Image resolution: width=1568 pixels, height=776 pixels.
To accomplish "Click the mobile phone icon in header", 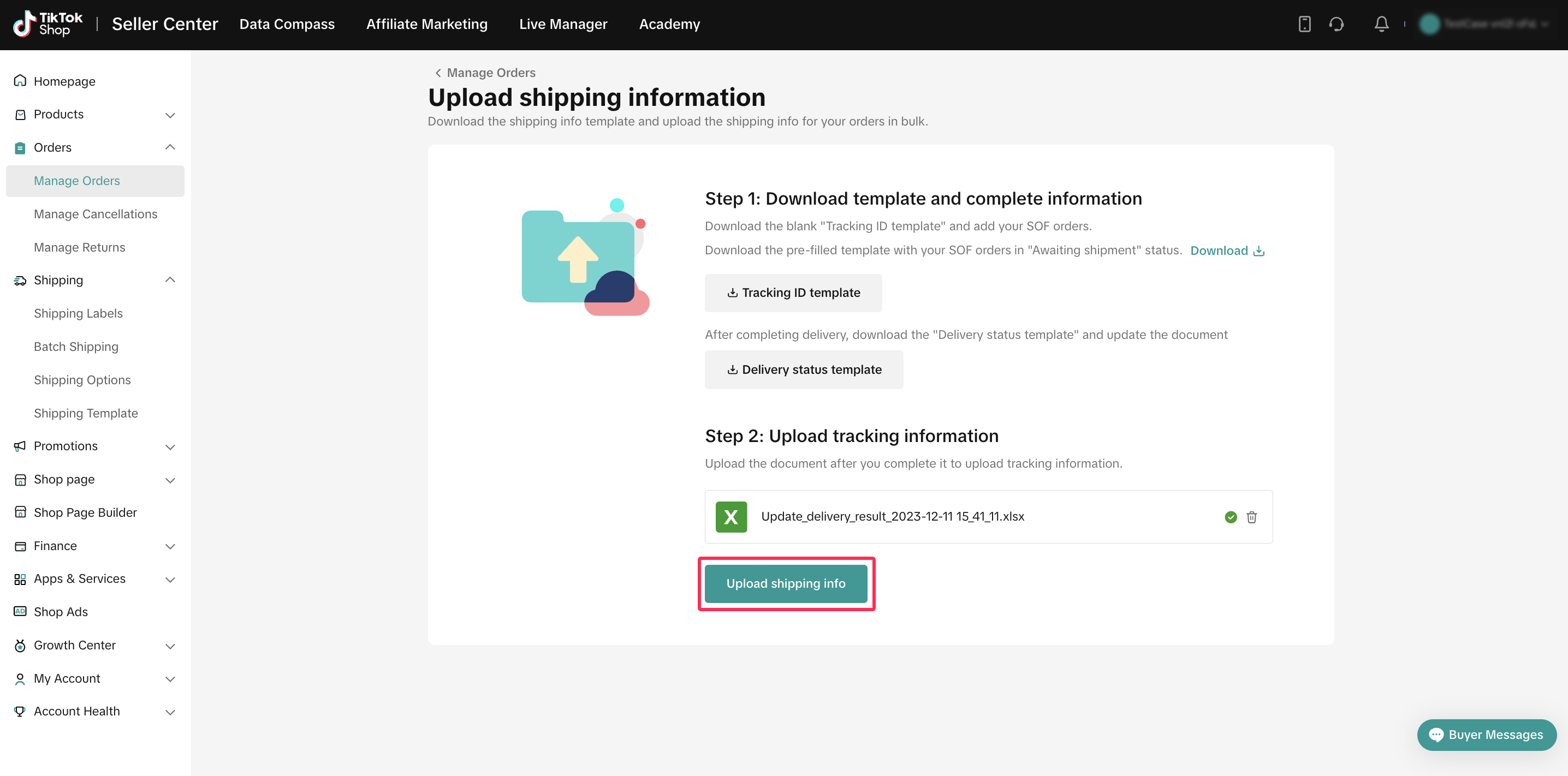I will (1304, 25).
